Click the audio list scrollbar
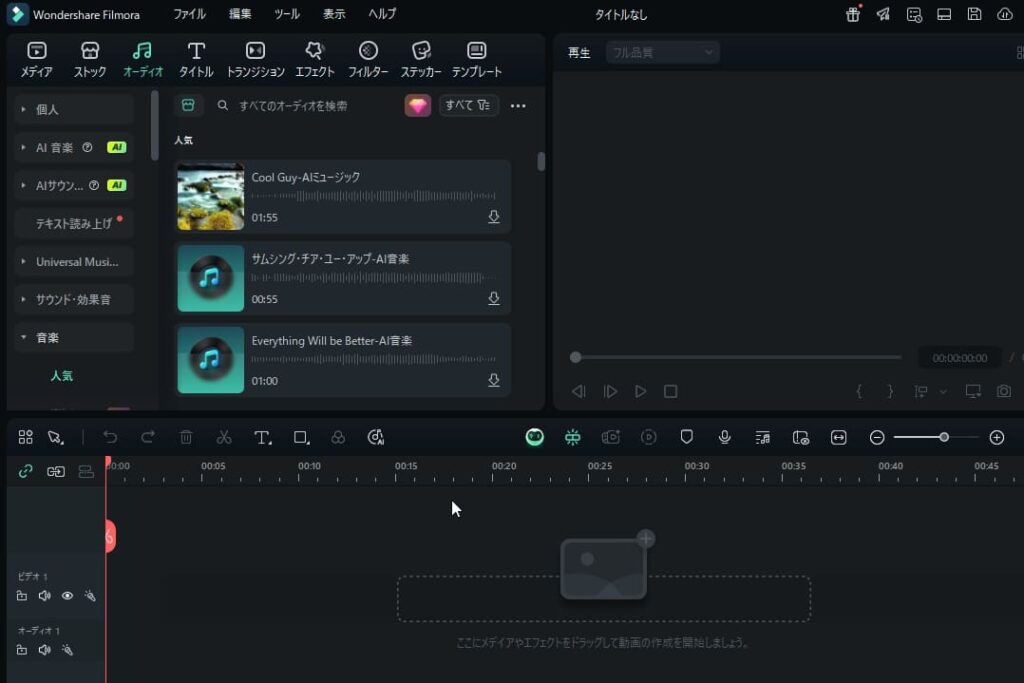 click(x=541, y=161)
